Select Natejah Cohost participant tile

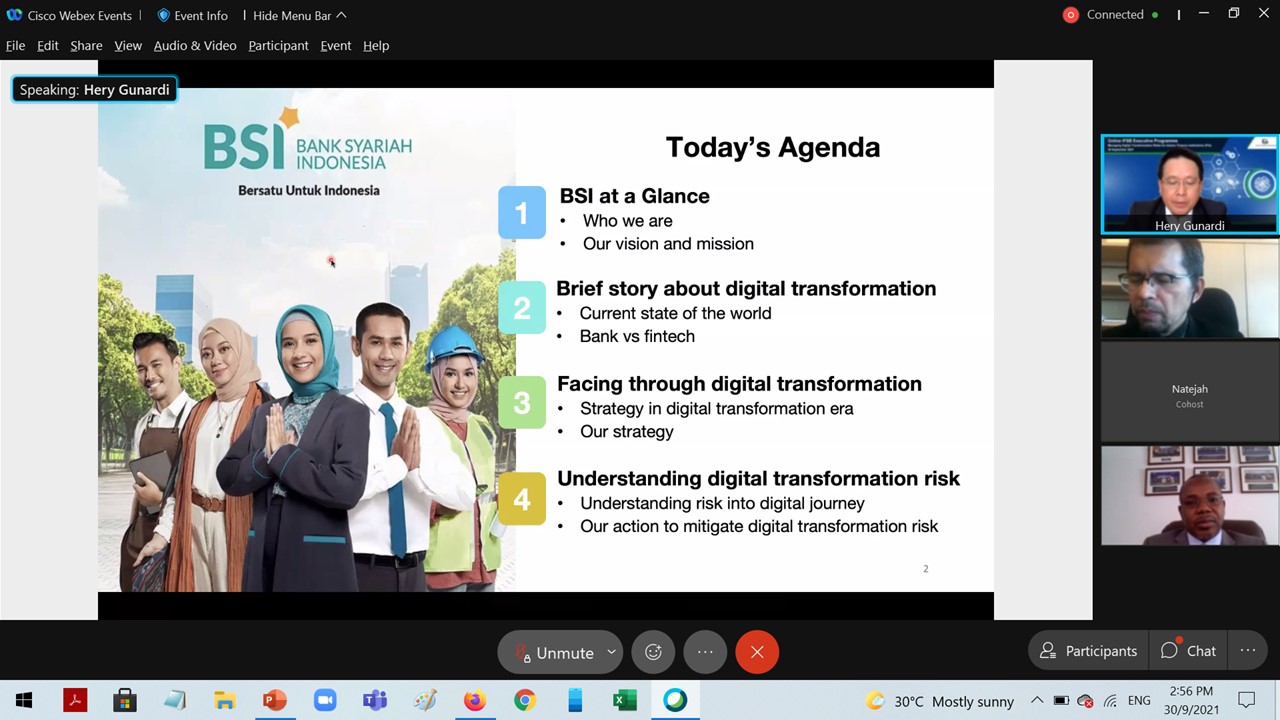click(x=1189, y=392)
